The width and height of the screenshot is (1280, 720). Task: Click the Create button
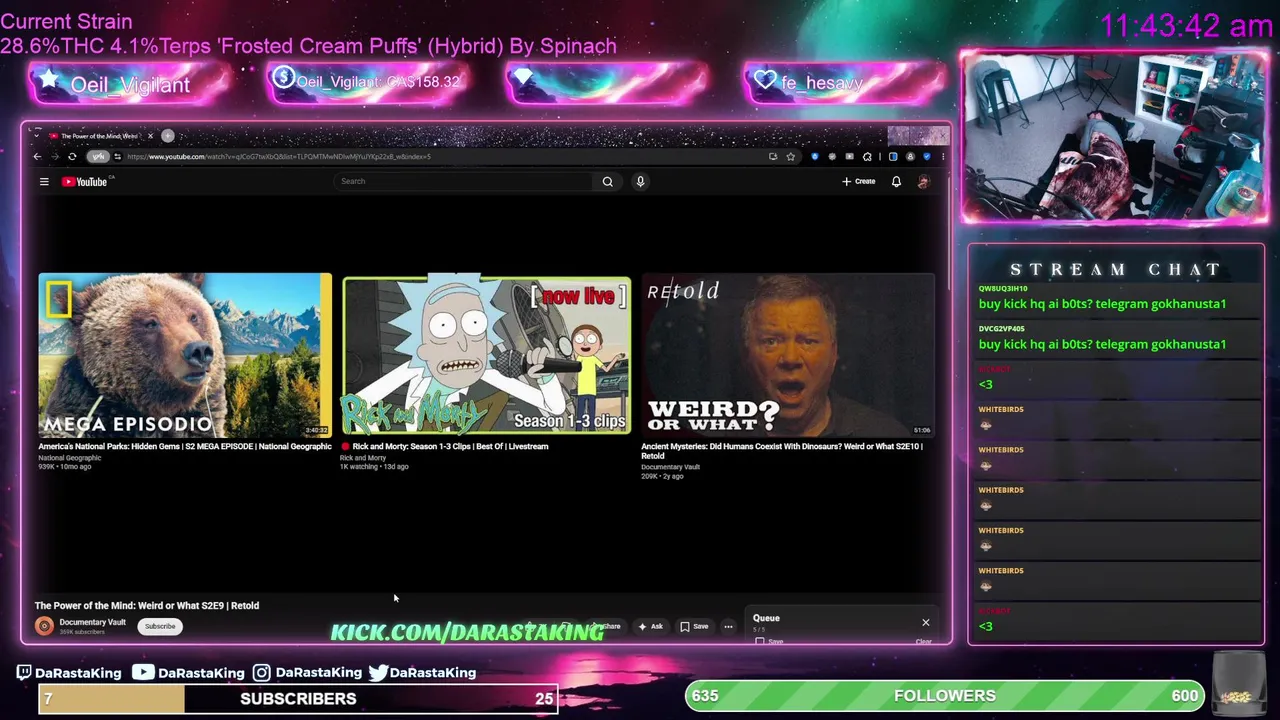tap(858, 181)
